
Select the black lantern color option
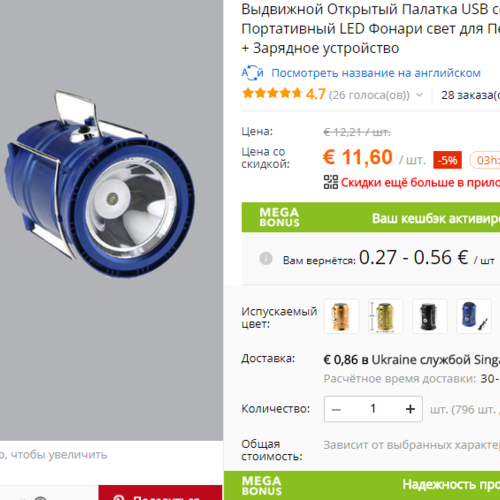tap(429, 316)
